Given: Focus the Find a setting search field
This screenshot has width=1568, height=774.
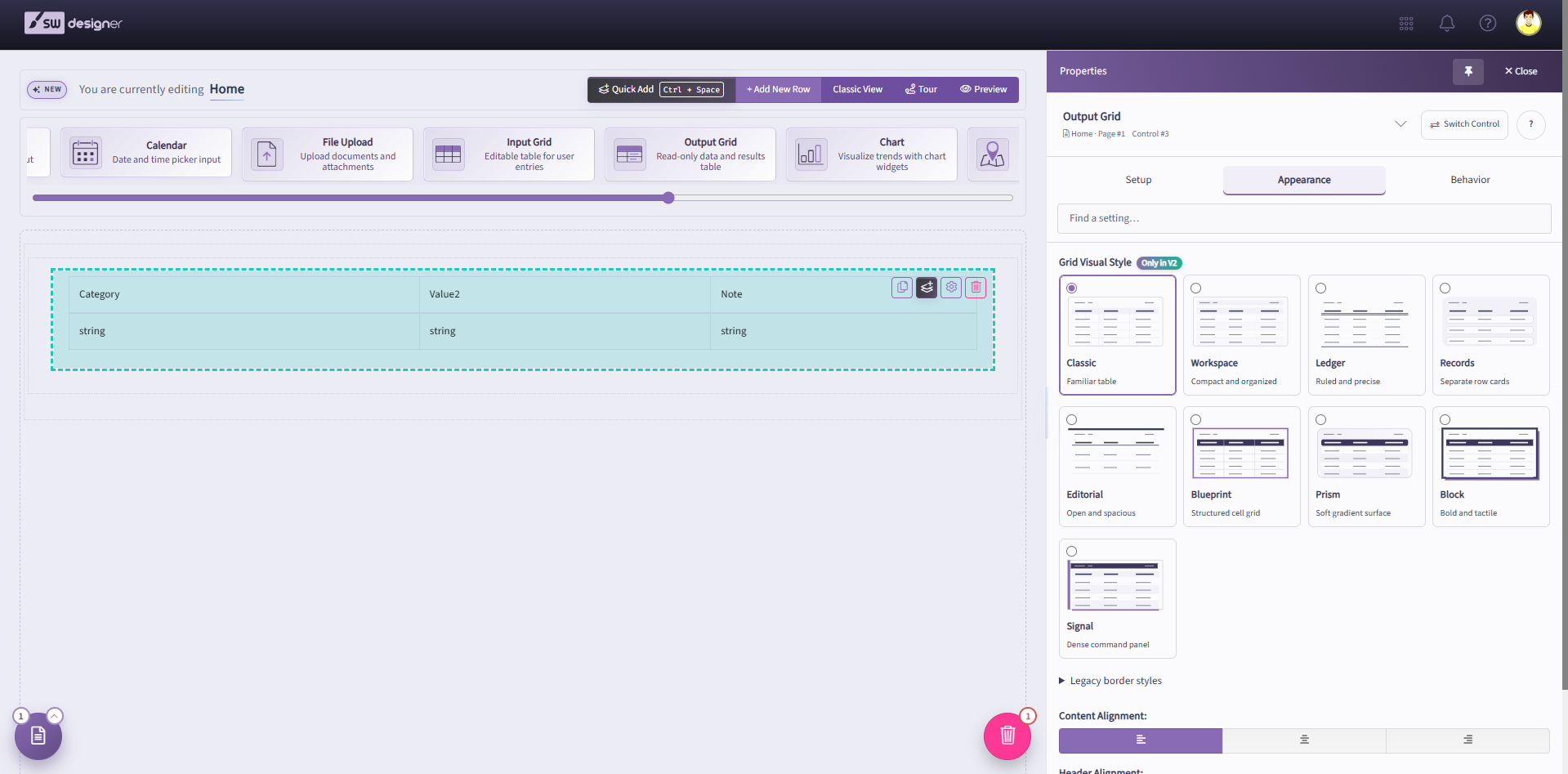Looking at the screenshot, I should 1304,219.
